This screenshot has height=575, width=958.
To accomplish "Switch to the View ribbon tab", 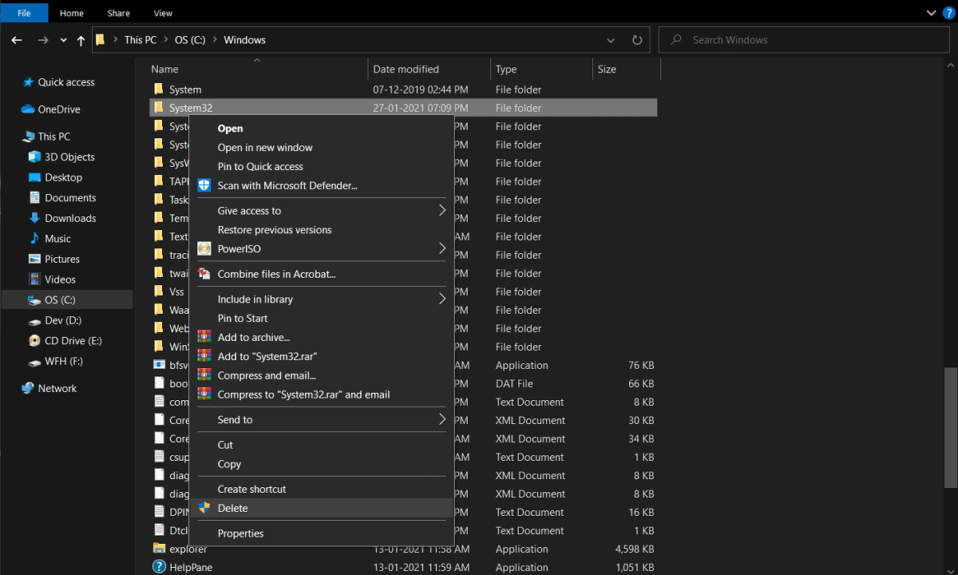I will click(x=162, y=13).
